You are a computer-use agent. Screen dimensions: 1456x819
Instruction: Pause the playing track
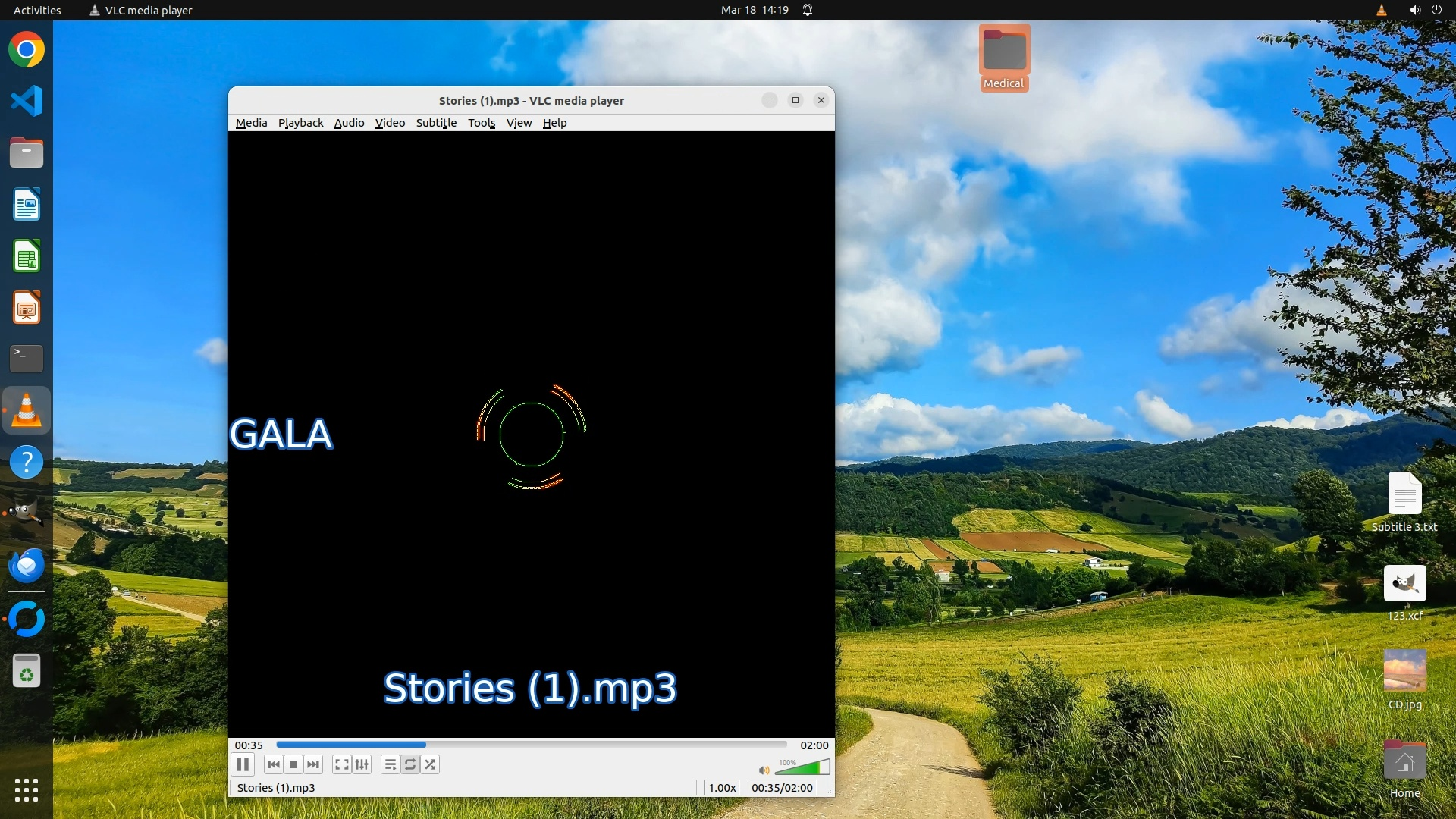pos(243,764)
